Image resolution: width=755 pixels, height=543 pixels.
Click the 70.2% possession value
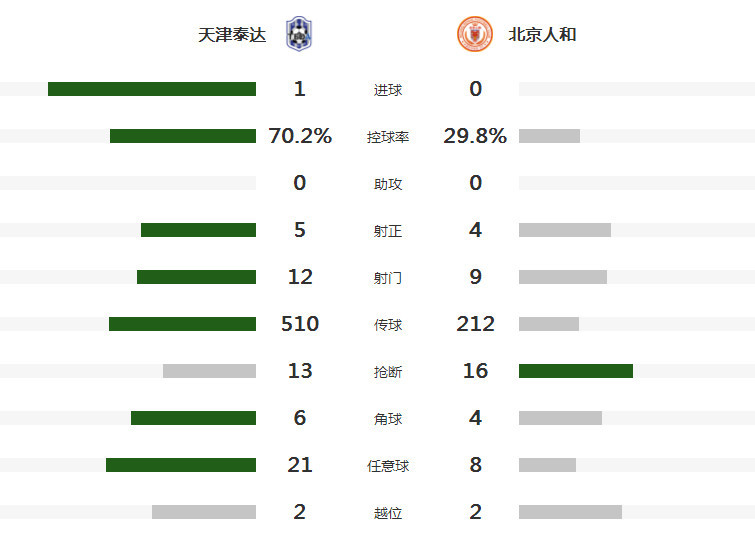(300, 136)
